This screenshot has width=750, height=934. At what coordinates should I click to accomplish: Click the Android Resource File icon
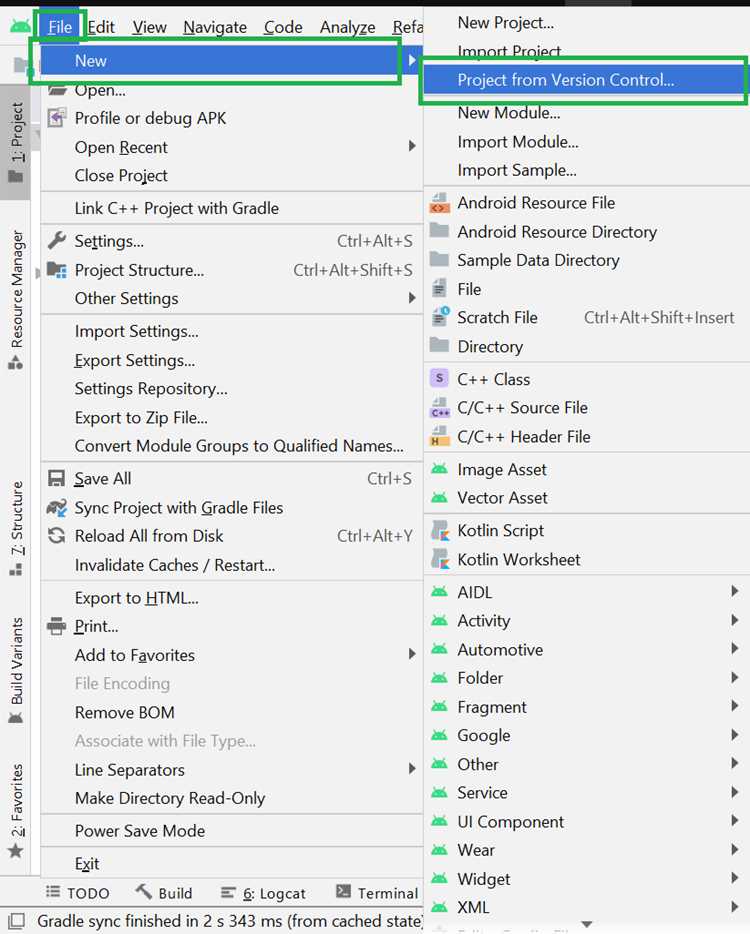tap(440, 203)
